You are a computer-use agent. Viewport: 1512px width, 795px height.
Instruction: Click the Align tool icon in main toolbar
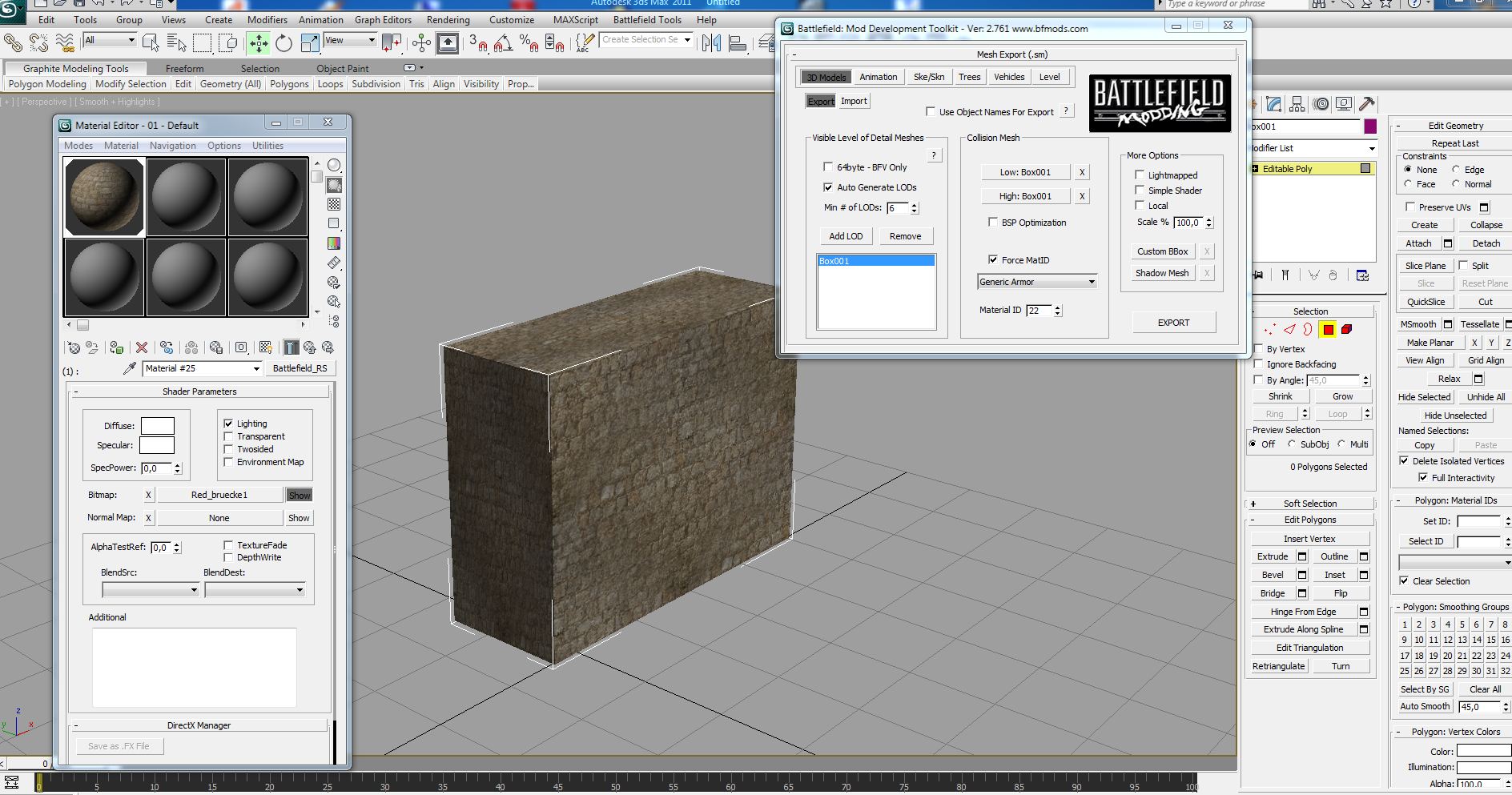coord(738,43)
